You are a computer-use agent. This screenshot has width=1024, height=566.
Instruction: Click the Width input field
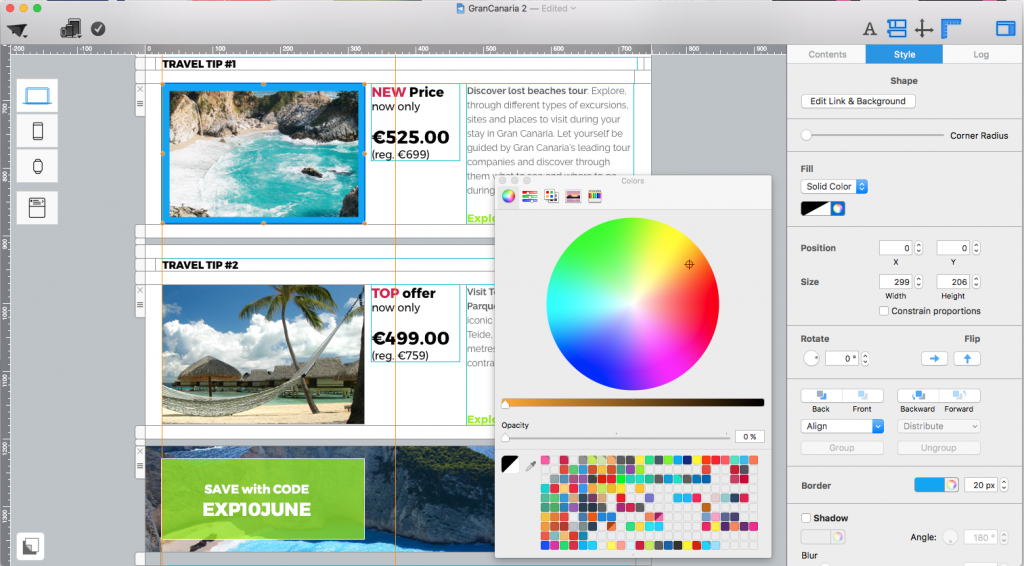(x=895, y=282)
